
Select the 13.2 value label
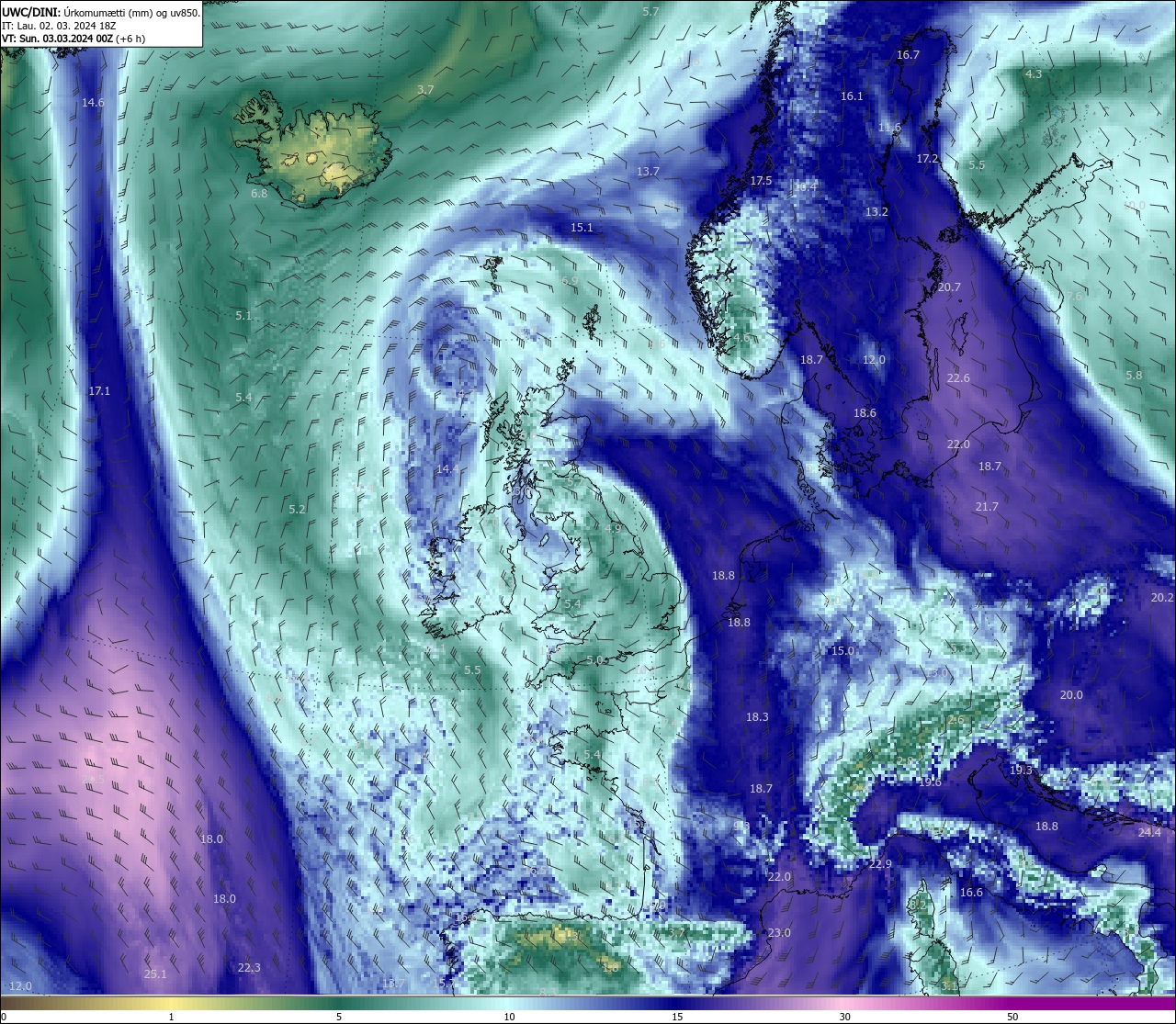click(876, 212)
